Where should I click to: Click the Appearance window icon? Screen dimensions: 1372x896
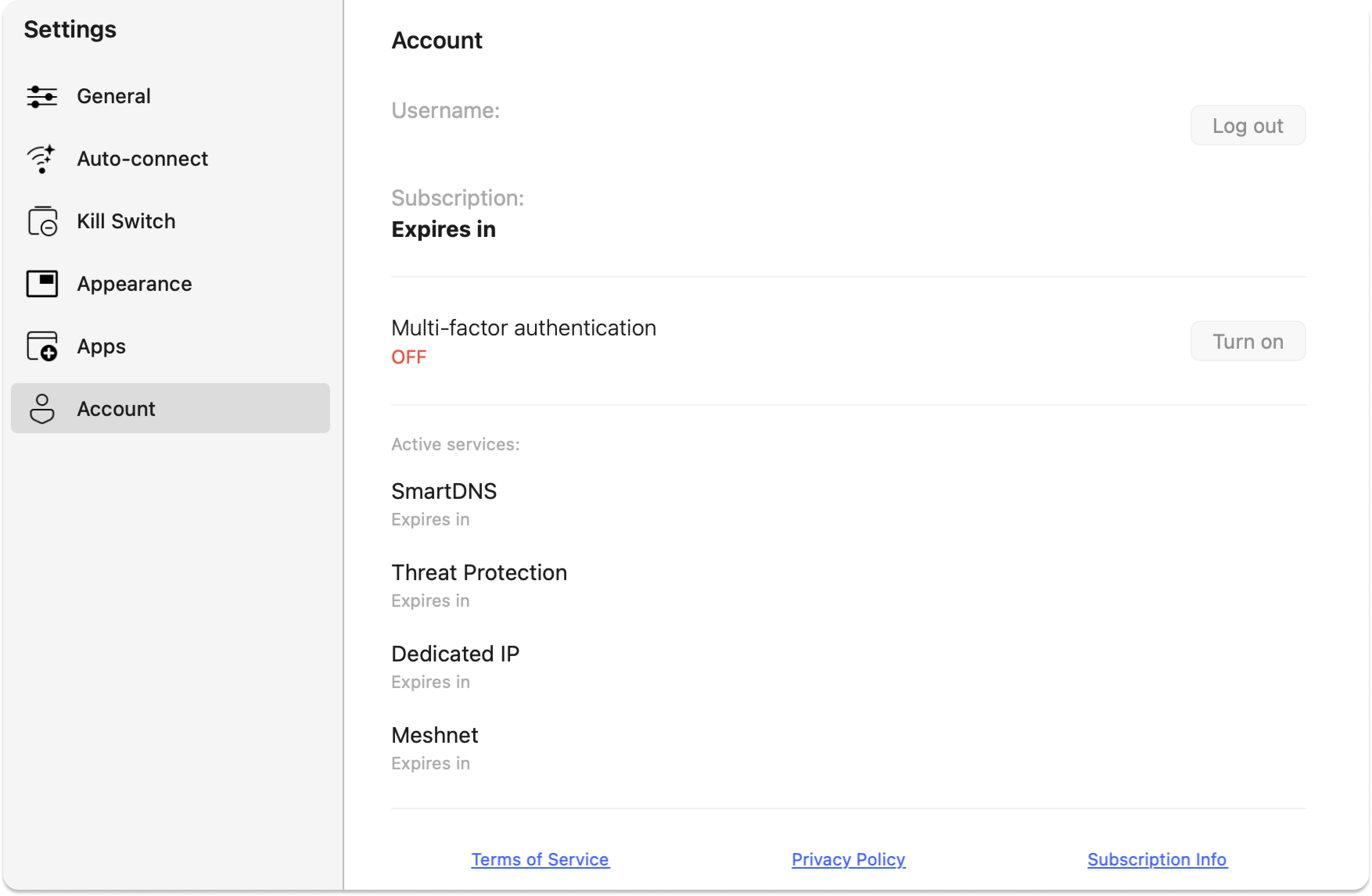click(x=42, y=283)
